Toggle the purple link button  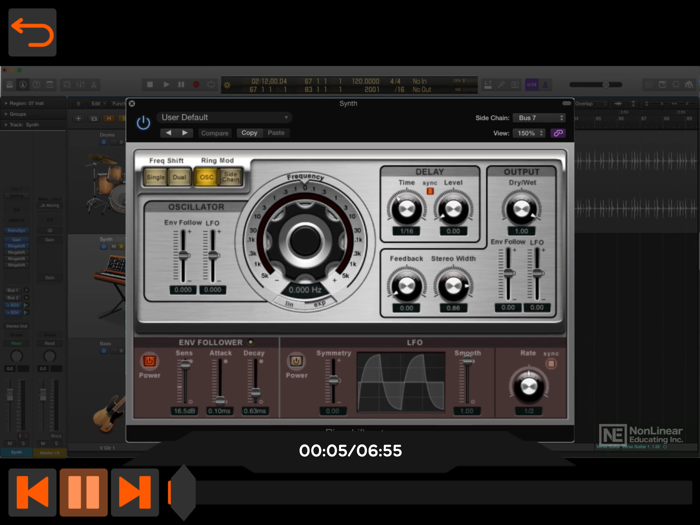558,133
